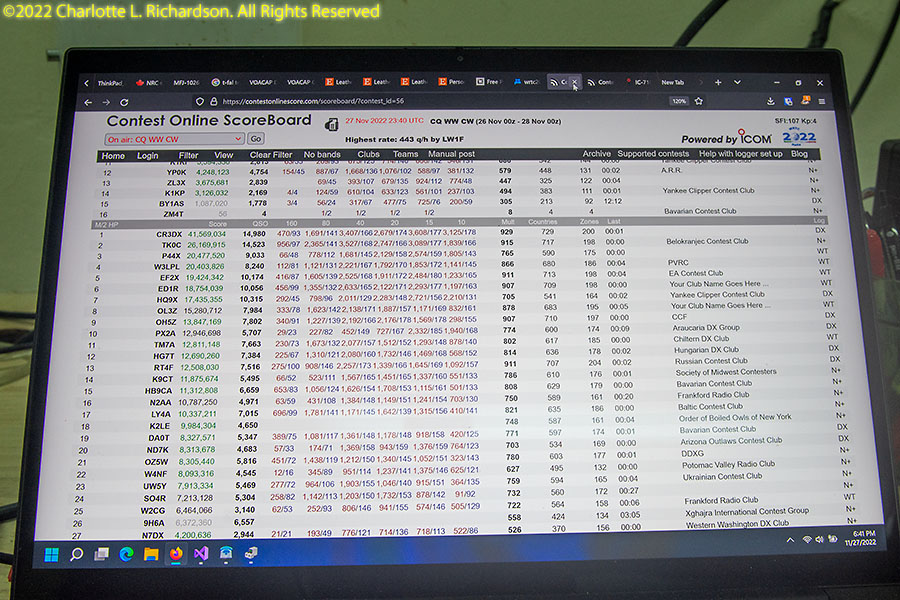Image resolution: width=900 pixels, height=600 pixels.
Task: Open Windows taskbar search
Action: tap(76, 553)
